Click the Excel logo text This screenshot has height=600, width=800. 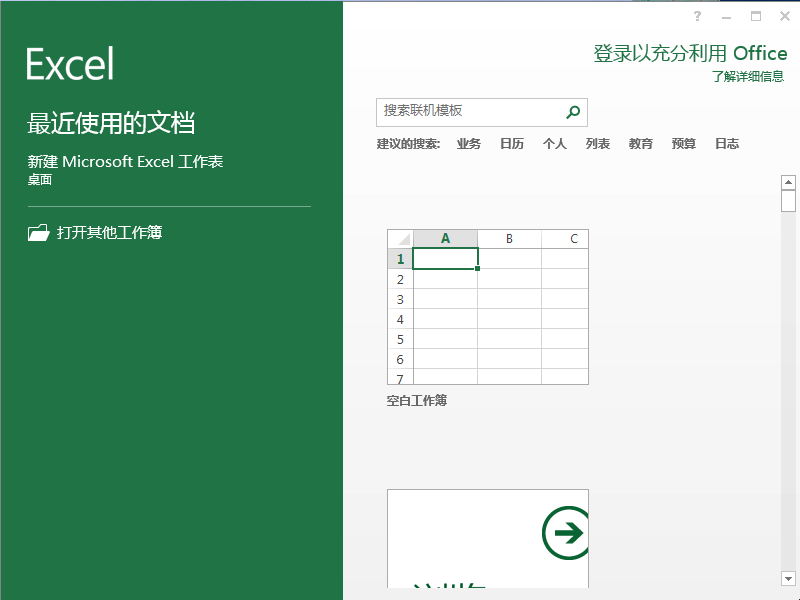(x=69, y=62)
